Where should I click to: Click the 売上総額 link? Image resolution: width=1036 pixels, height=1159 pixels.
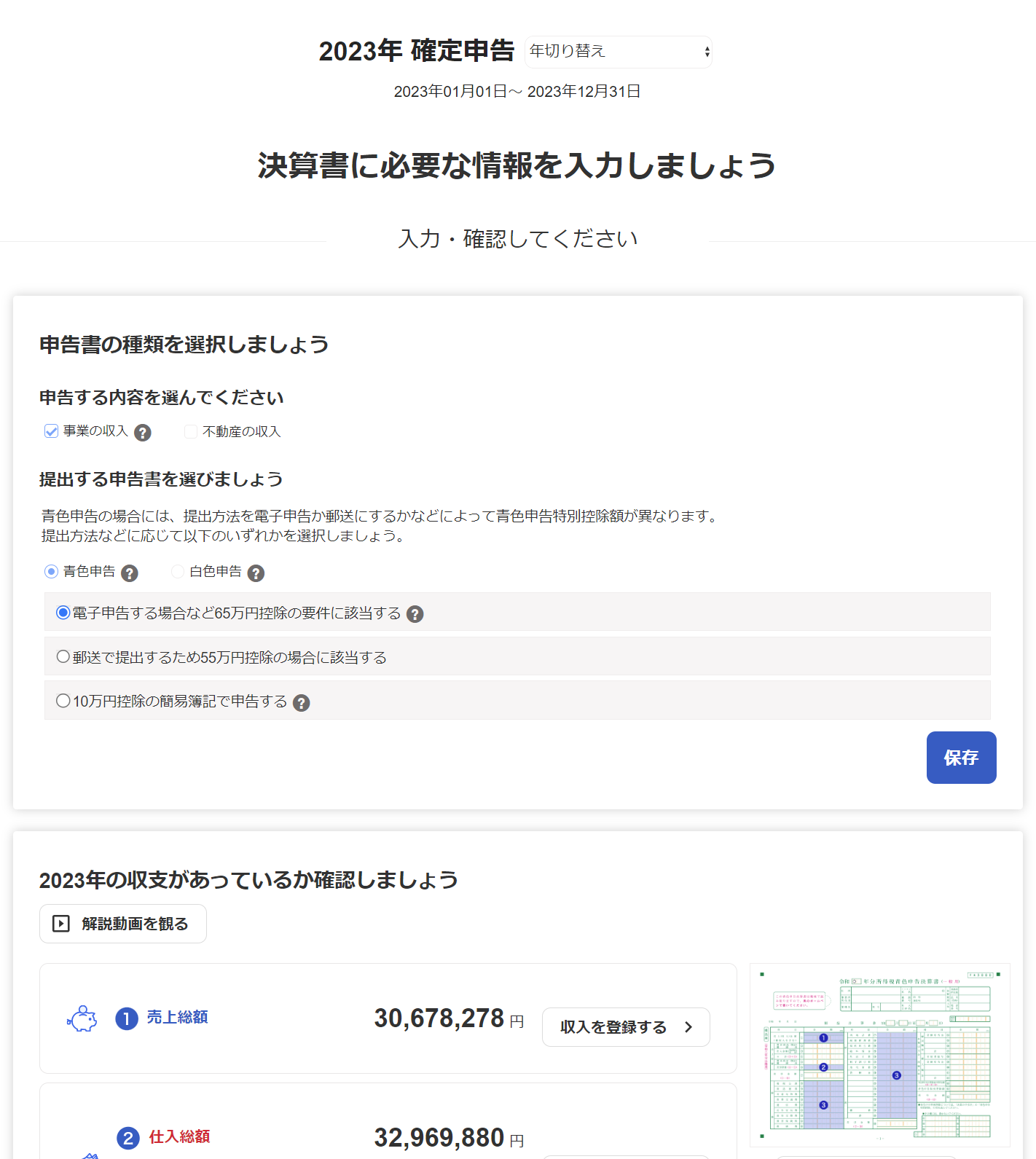[x=178, y=1017]
